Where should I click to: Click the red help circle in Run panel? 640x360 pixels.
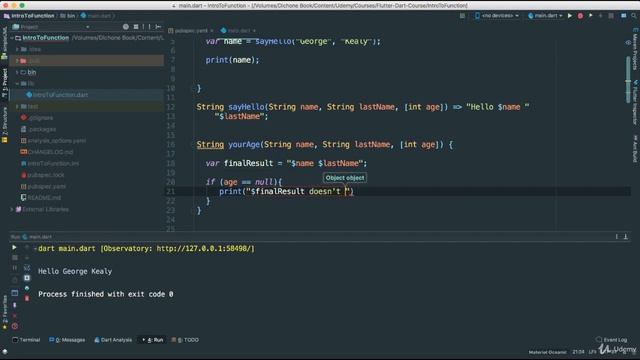(15, 326)
